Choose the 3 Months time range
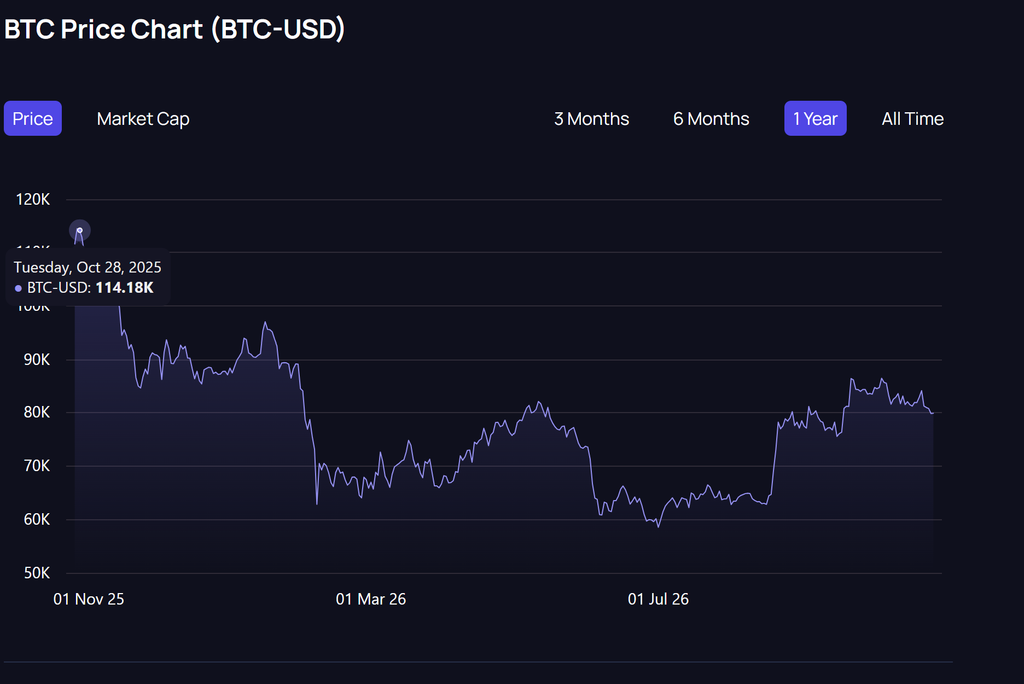Screen dimensions: 1024x684 (592, 119)
